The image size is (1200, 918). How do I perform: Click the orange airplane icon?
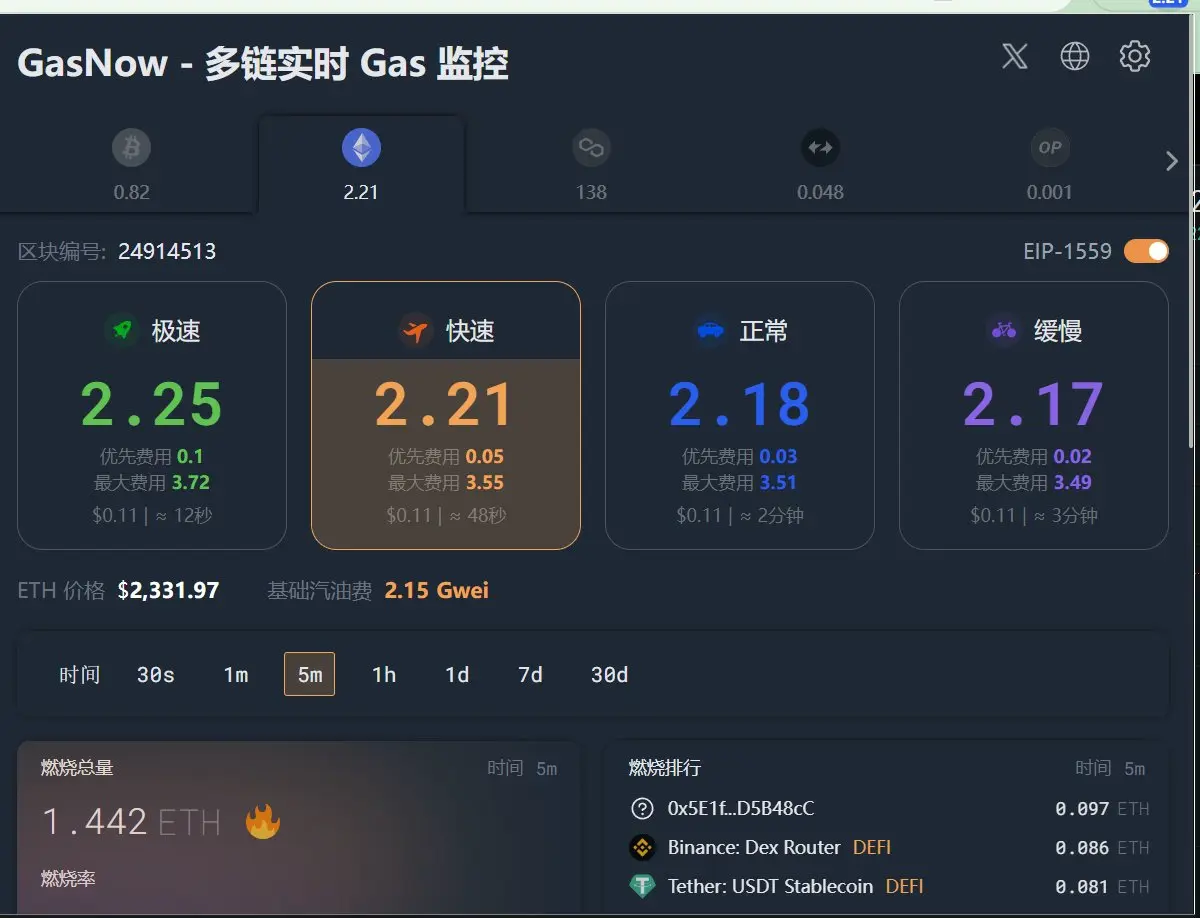tap(415, 330)
